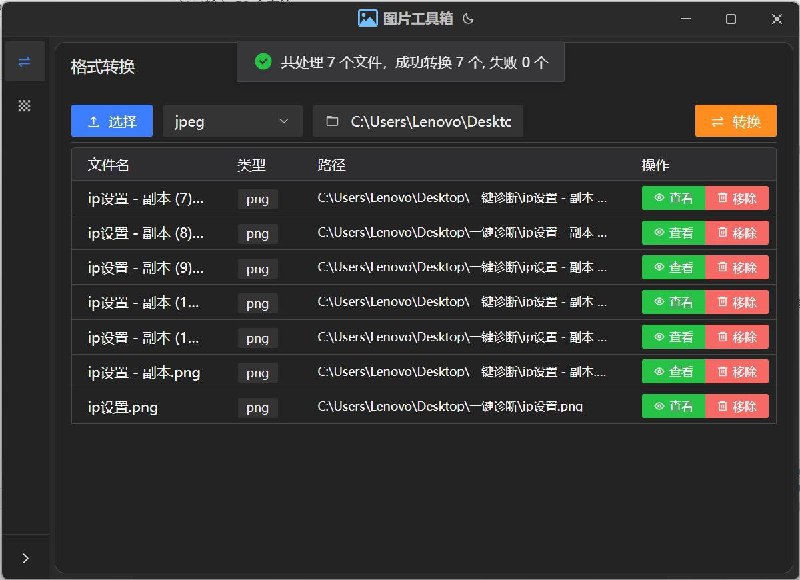This screenshot has height=580, width=800.
Task: Click the orange 转换 button to start converting
Action: pyautogui.click(x=736, y=121)
